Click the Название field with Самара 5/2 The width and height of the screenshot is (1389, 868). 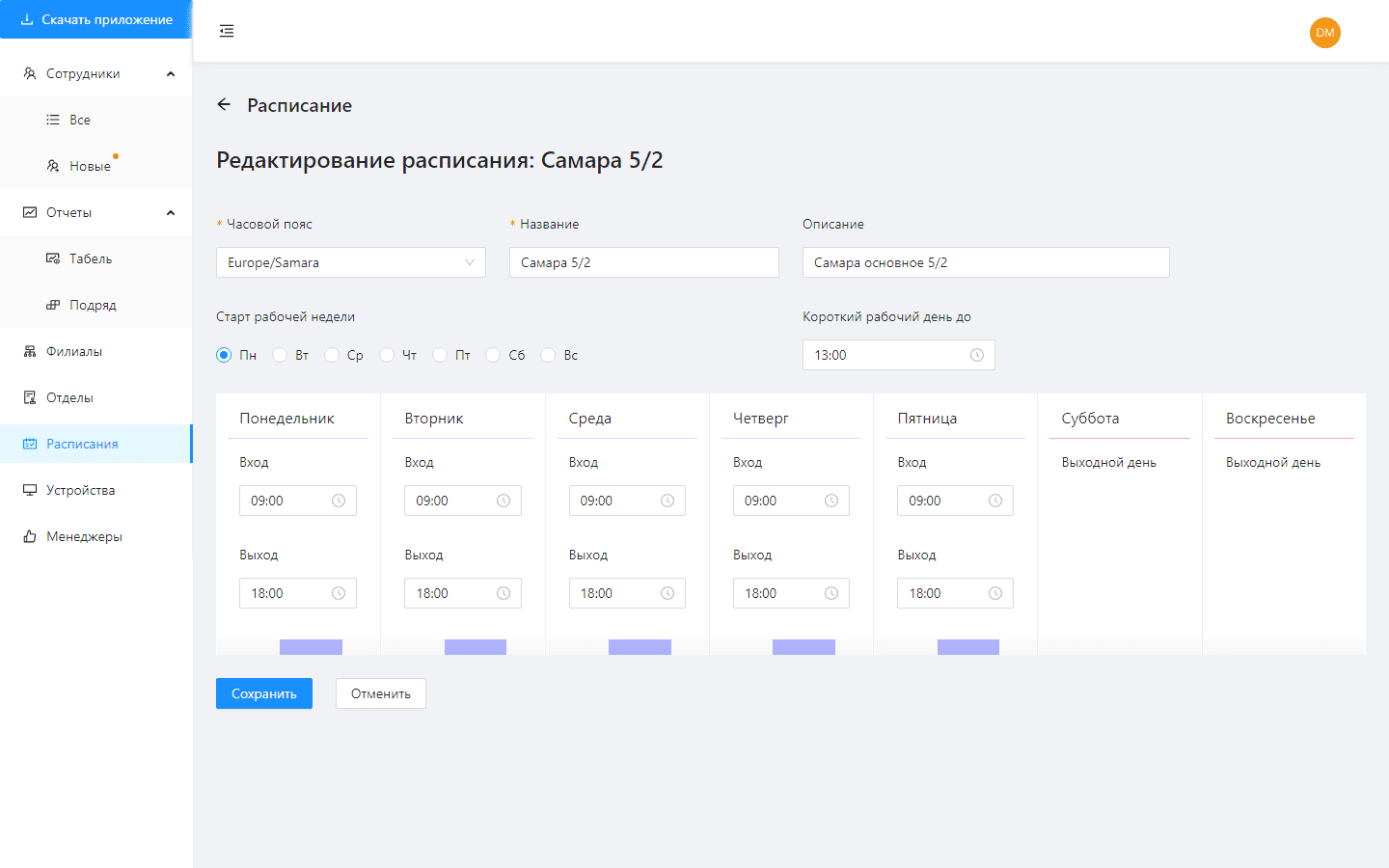[644, 262]
